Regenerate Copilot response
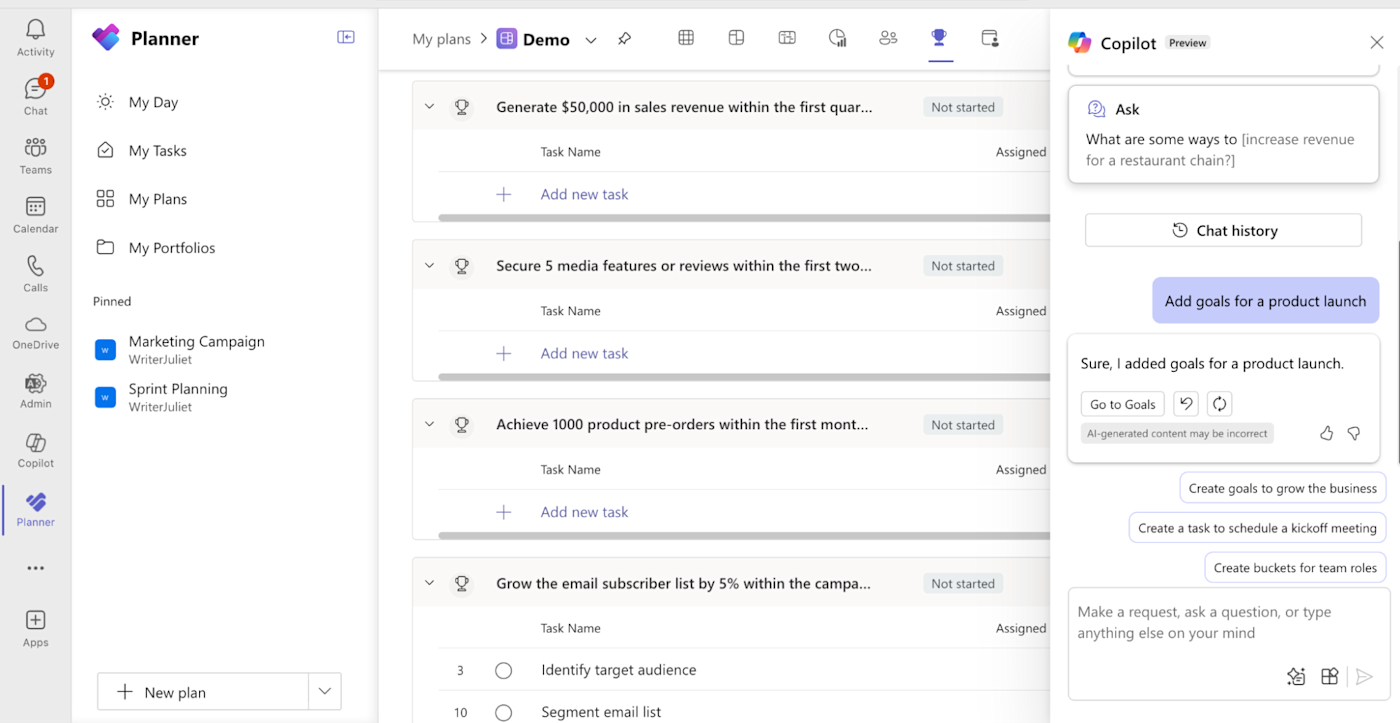 coord(1219,404)
